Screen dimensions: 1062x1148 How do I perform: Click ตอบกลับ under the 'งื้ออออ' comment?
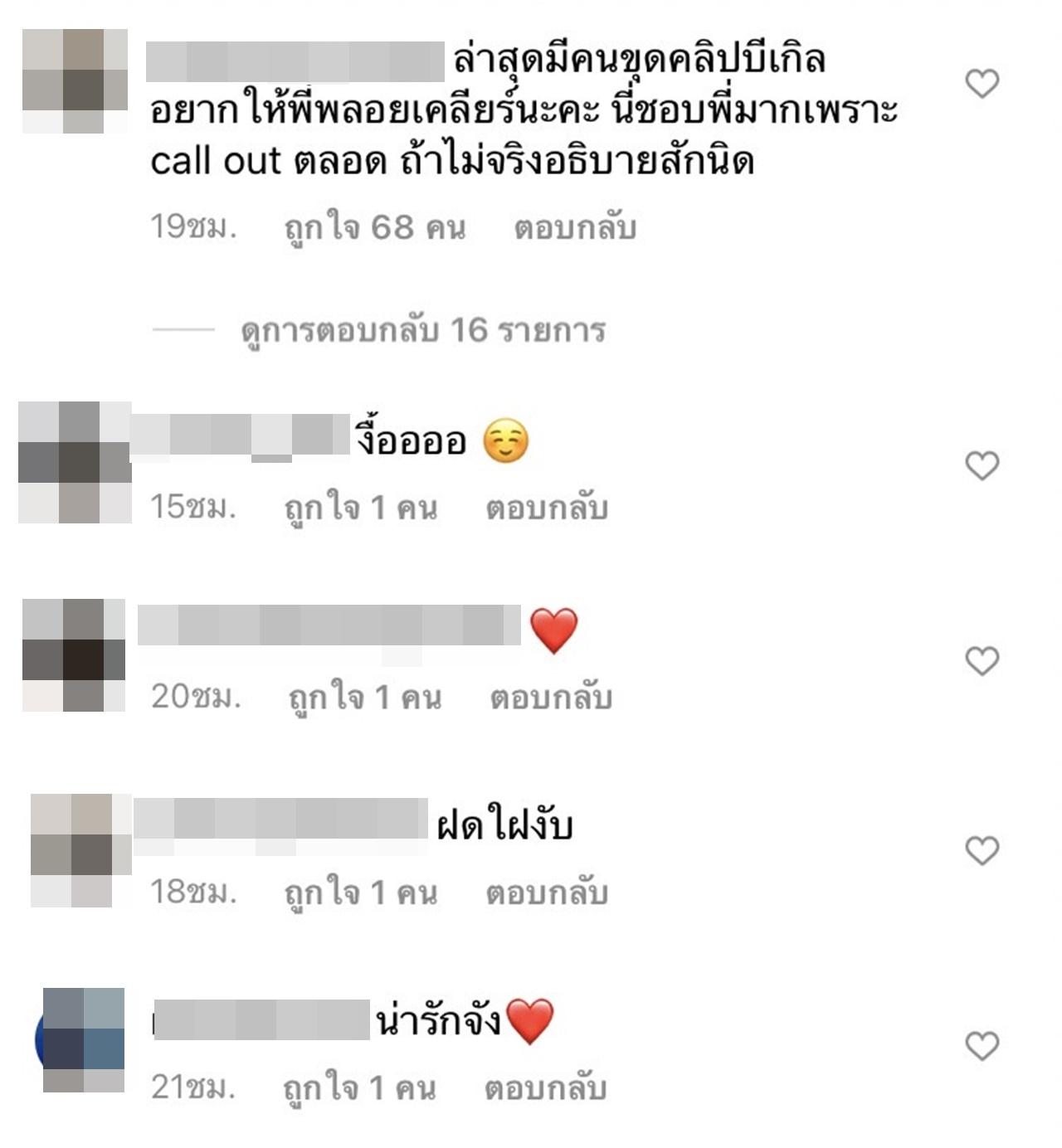[547, 508]
